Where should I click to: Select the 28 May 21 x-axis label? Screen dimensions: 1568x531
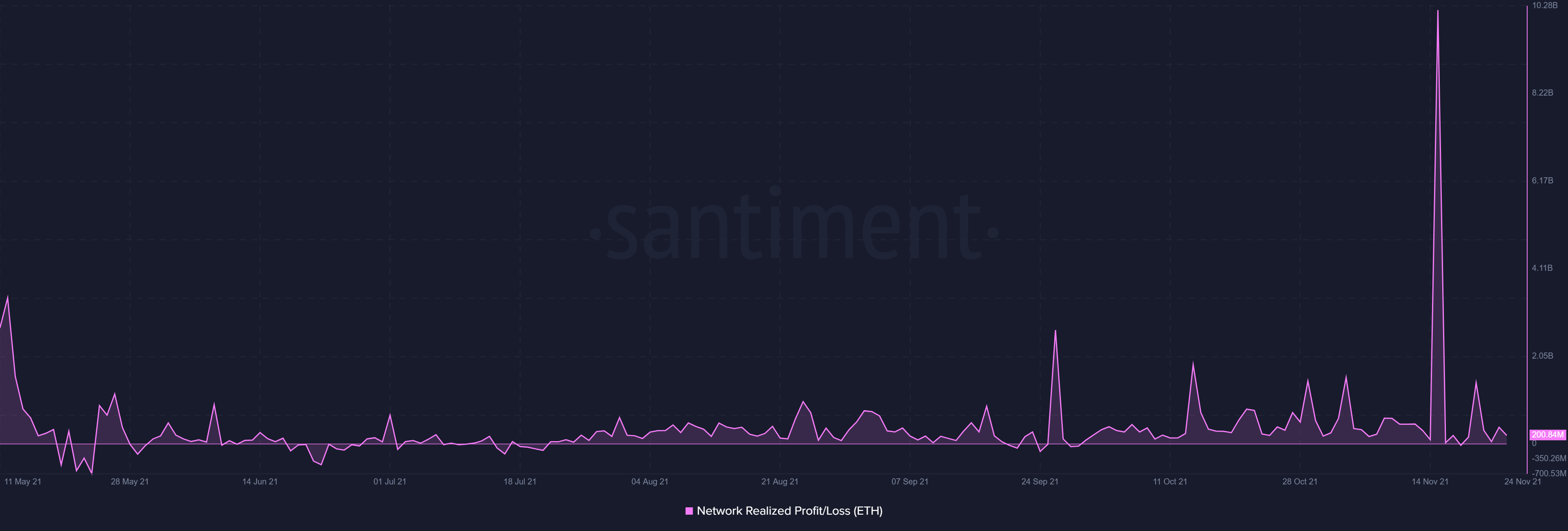pyautogui.click(x=130, y=482)
